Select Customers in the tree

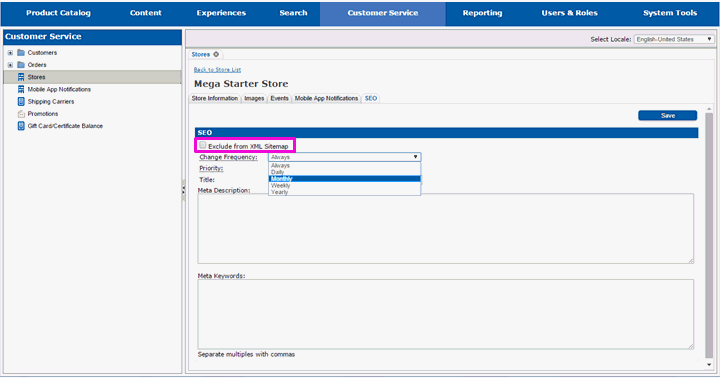coord(42,53)
